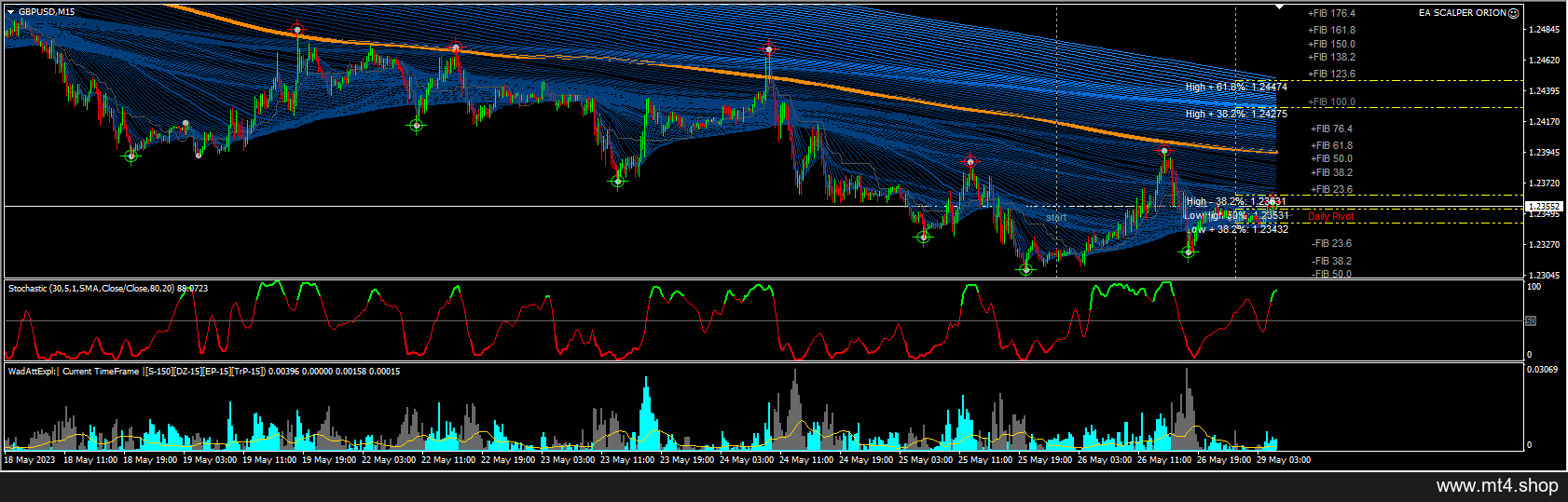The height and width of the screenshot is (502, 1568).
Task: Click the 0.03069 histogram scale value
Action: [1543, 370]
